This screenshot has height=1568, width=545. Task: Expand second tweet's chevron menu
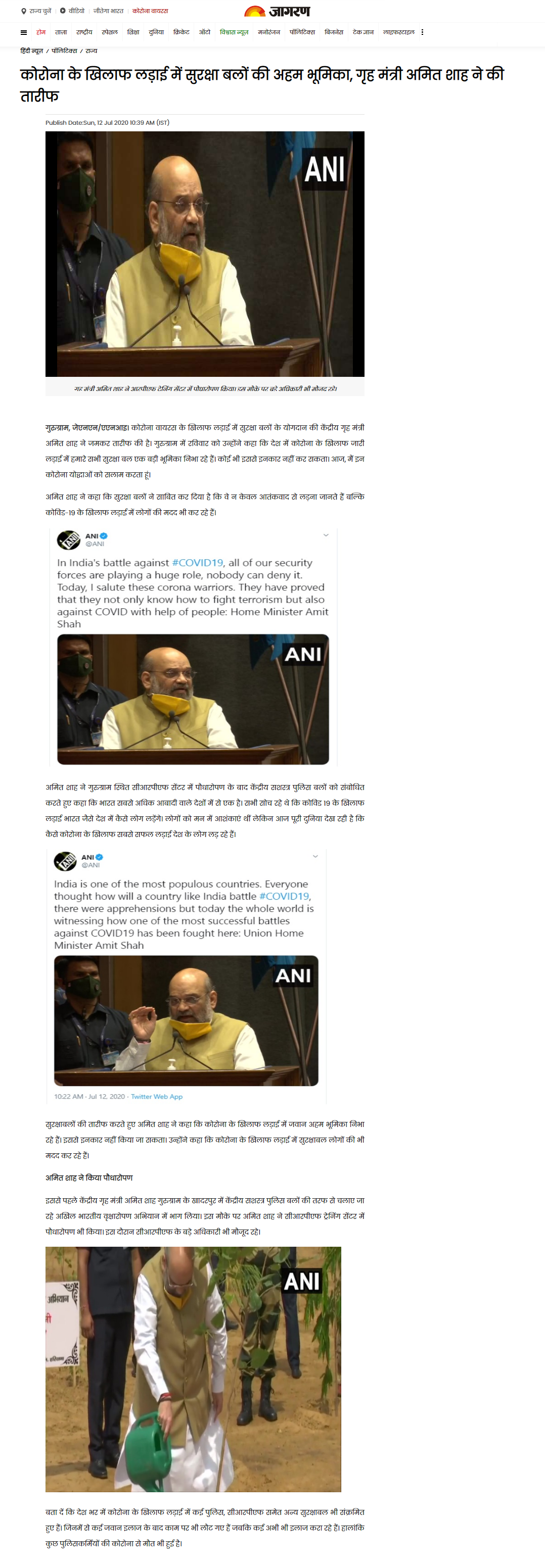[315, 856]
